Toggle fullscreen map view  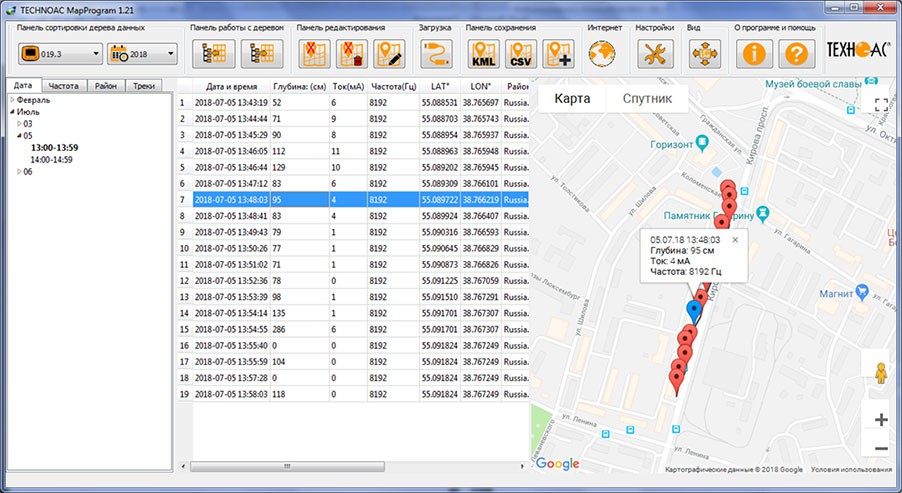point(881,103)
